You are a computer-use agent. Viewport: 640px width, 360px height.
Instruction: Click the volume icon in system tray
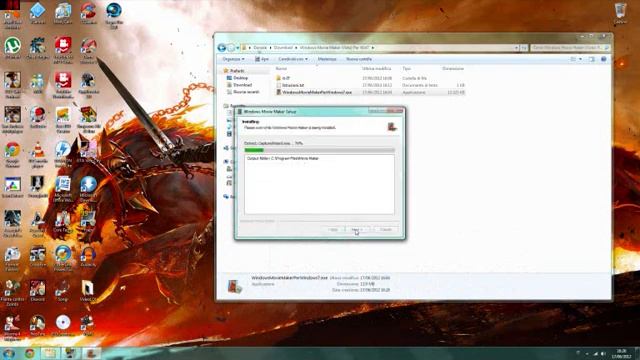click(603, 354)
